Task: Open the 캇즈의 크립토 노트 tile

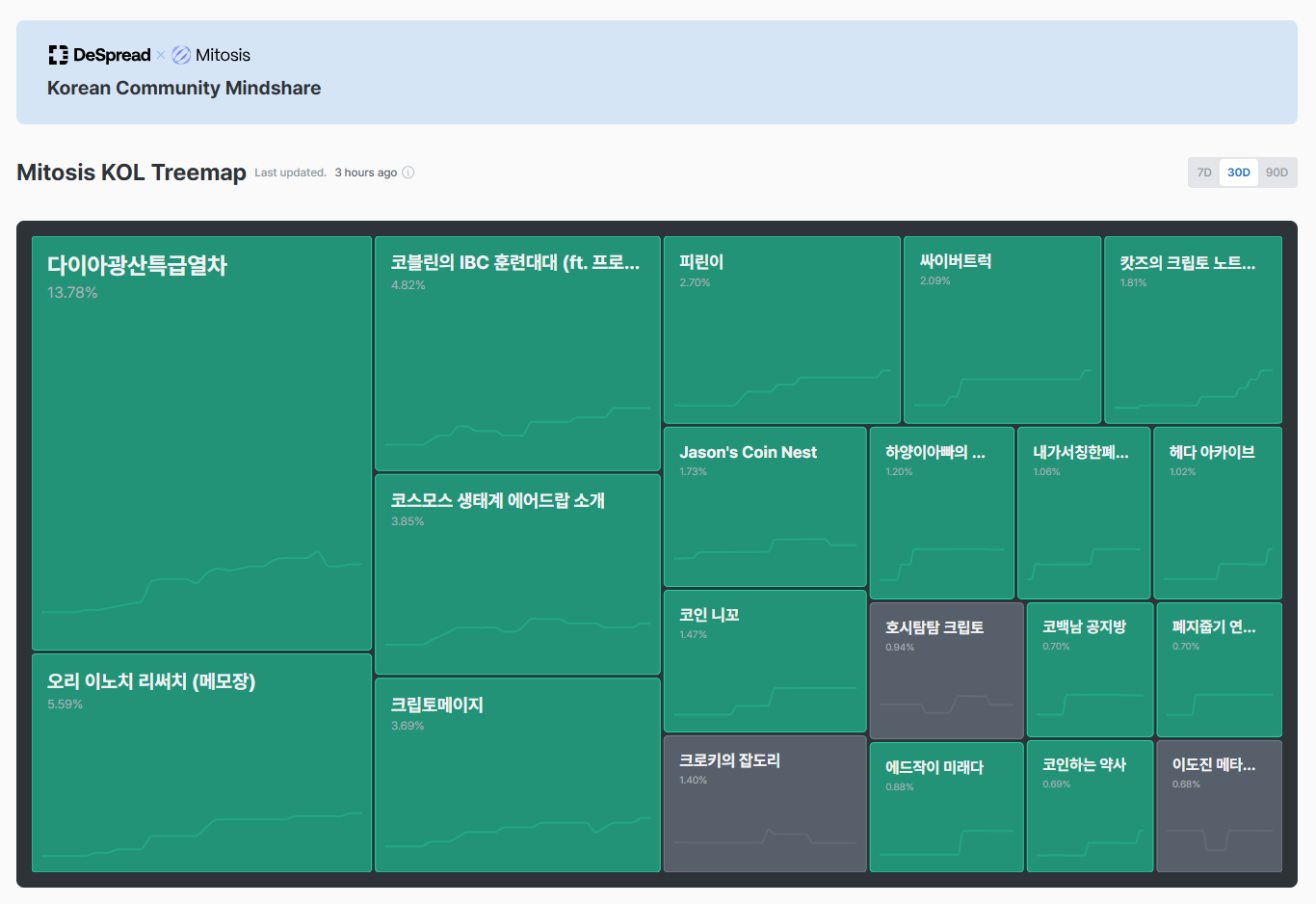Action: tap(1193, 330)
